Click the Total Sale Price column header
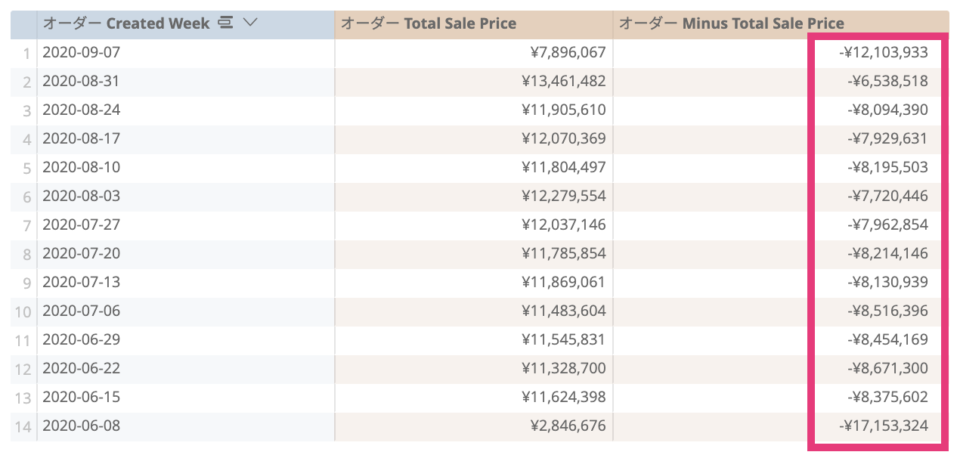The height and width of the screenshot is (455, 960). (474, 24)
